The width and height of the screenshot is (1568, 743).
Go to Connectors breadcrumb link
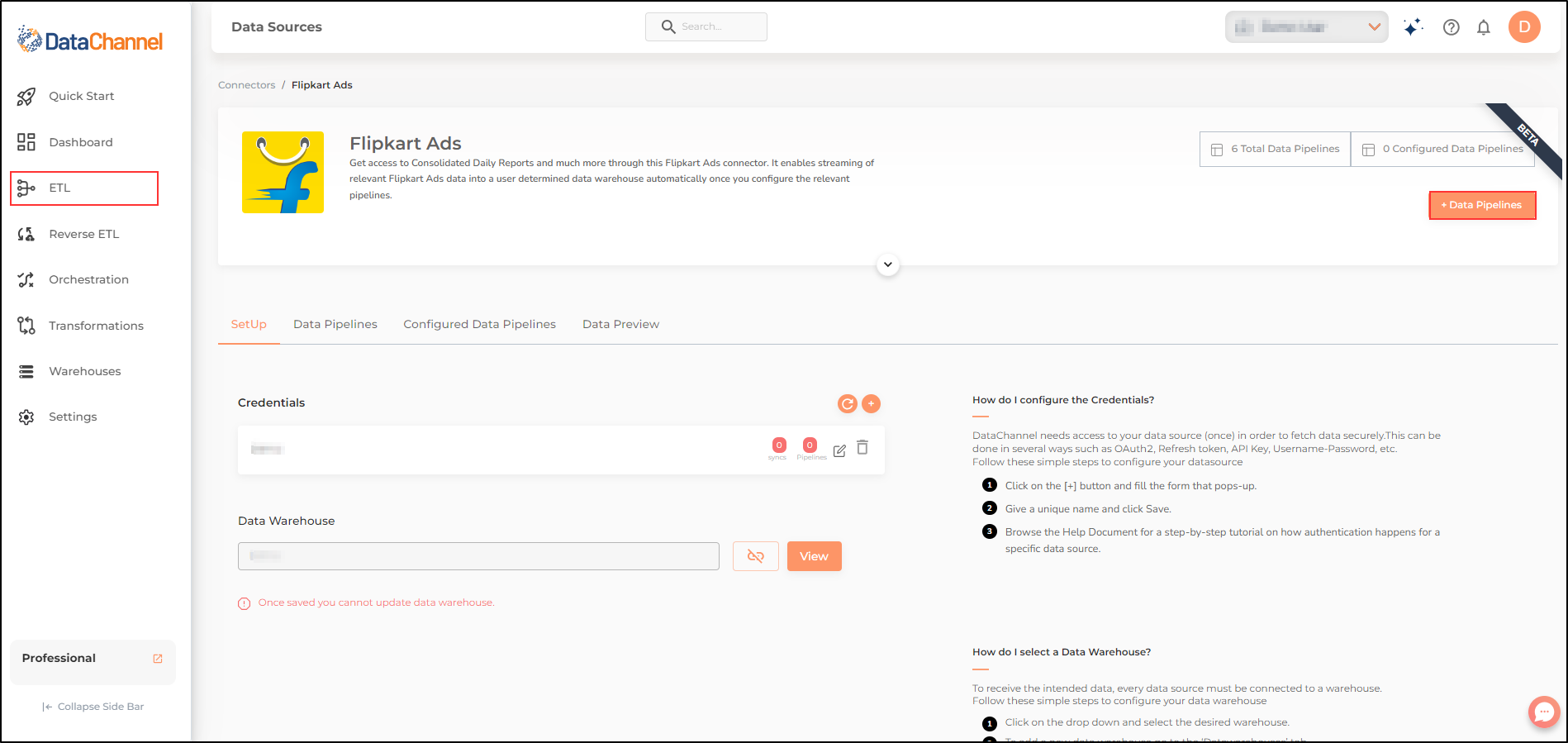pos(246,85)
